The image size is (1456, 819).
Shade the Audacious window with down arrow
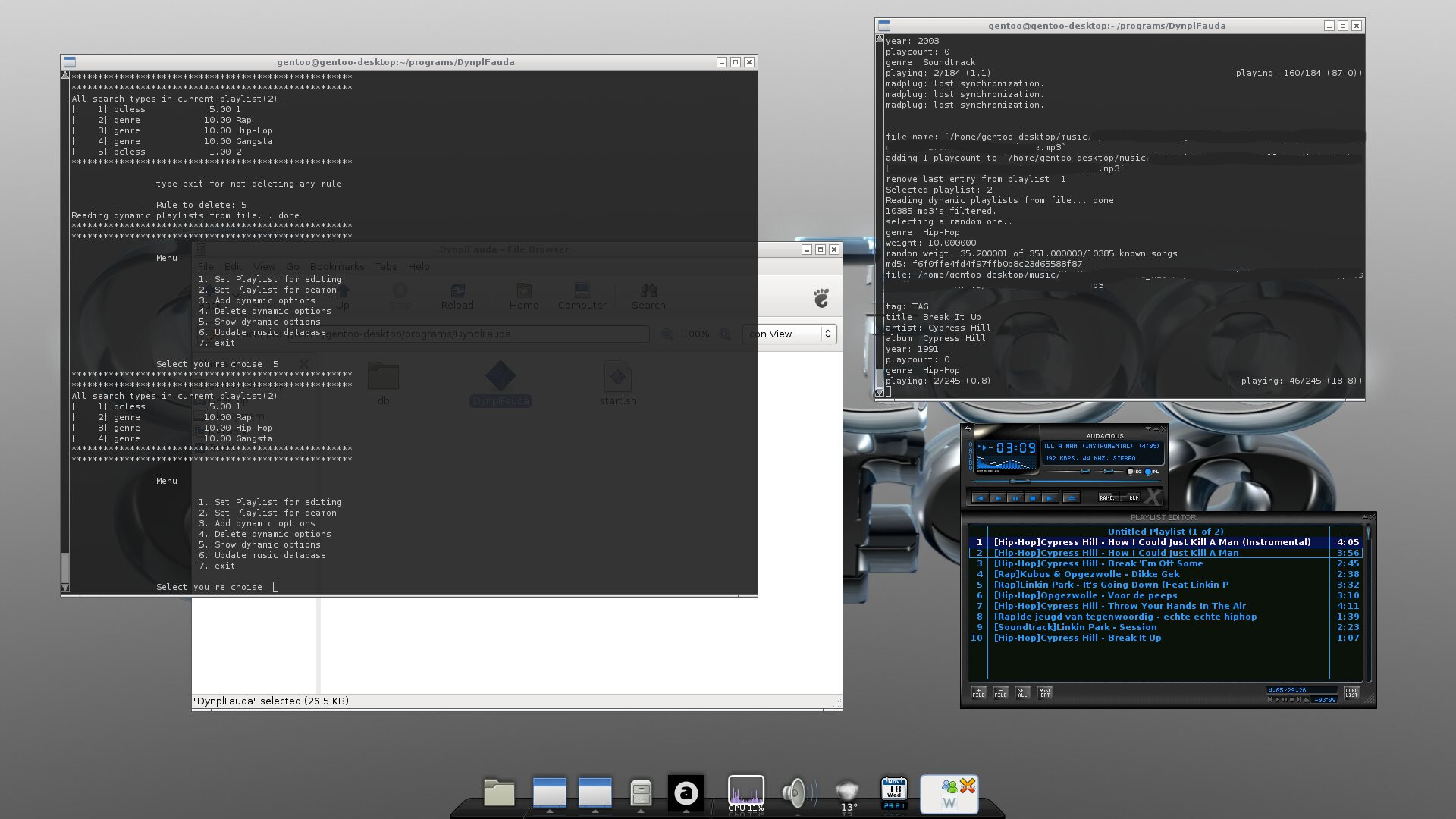[1148, 429]
